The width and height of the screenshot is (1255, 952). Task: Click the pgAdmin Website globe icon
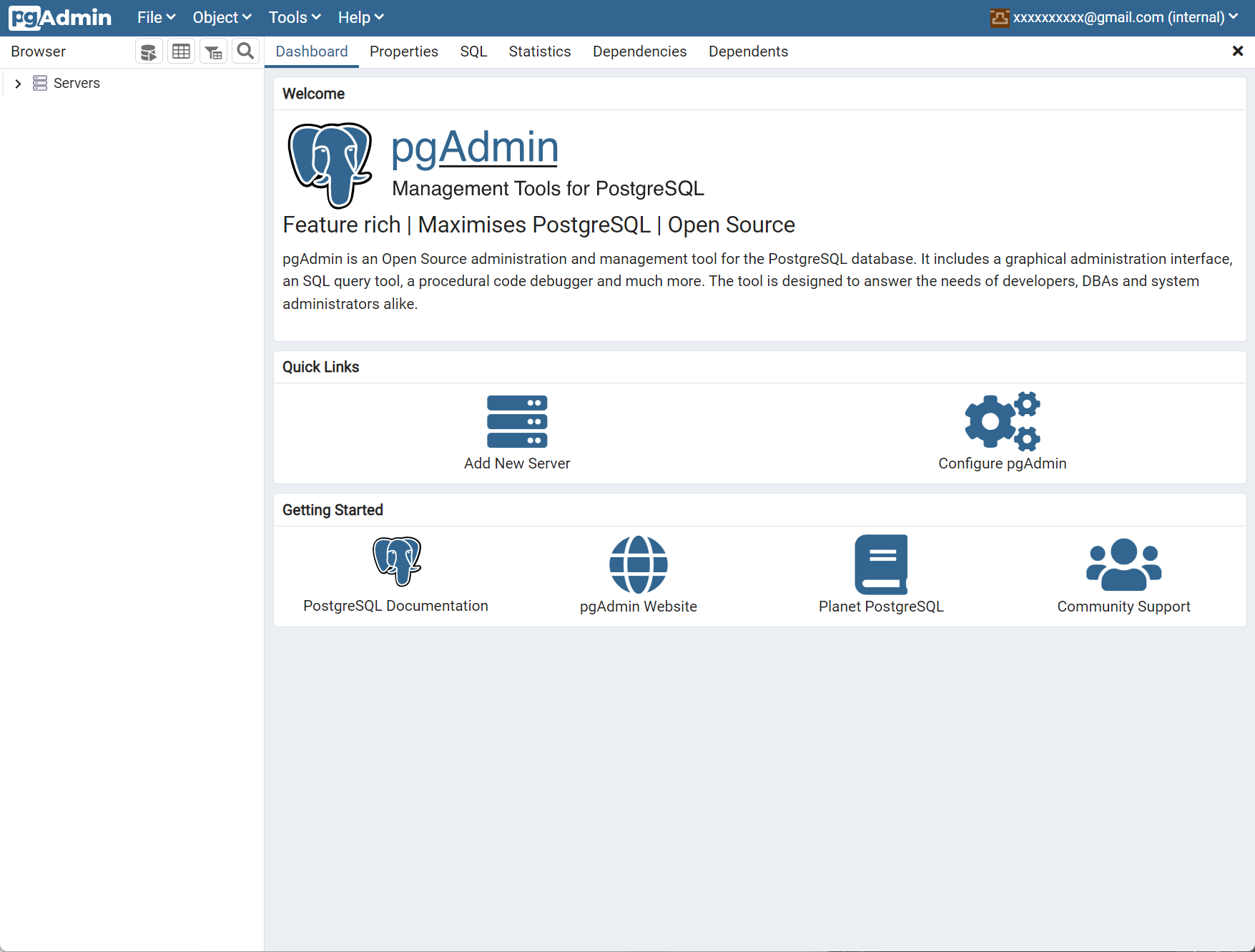[x=639, y=564]
